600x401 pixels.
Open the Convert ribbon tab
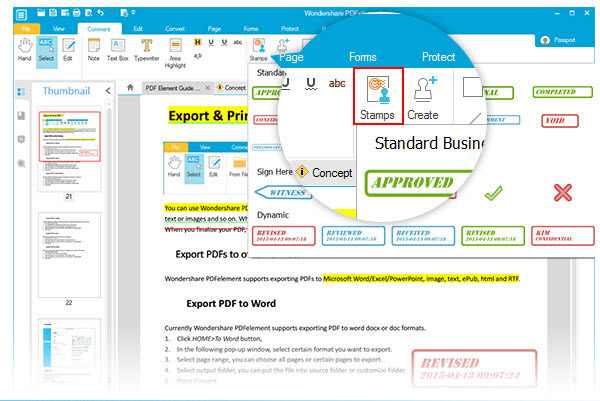[x=175, y=29]
